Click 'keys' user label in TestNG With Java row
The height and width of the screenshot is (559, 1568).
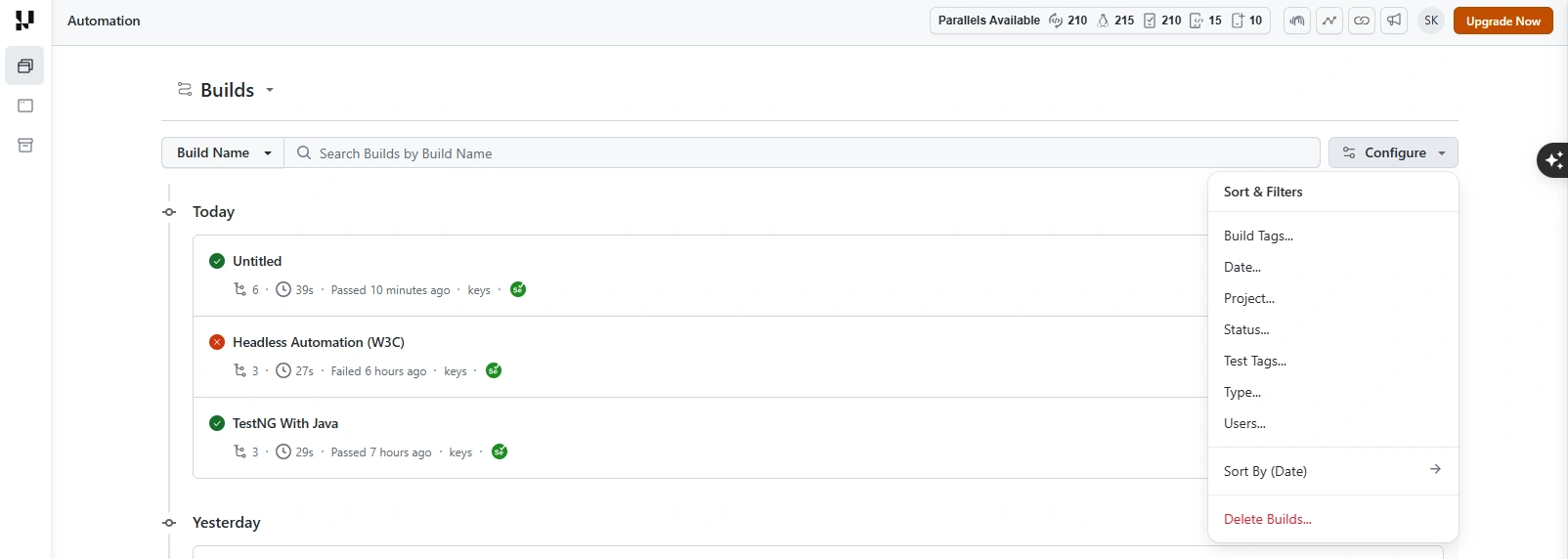460,452
